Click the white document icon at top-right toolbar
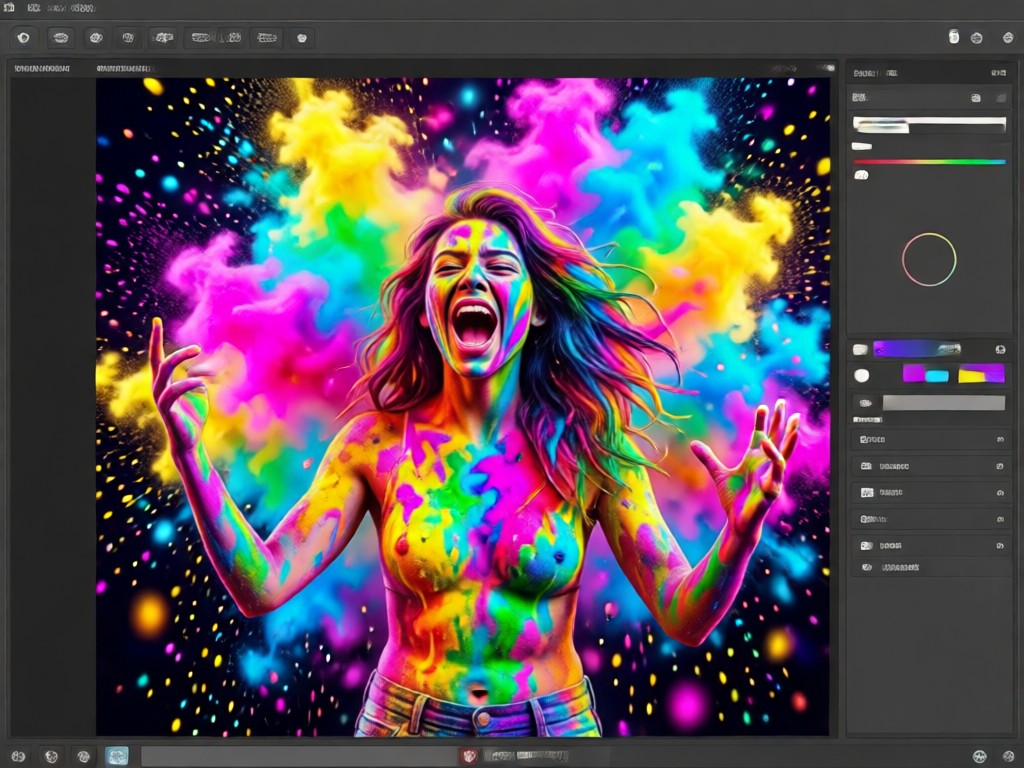The height and width of the screenshot is (768, 1024). pyautogui.click(x=953, y=37)
